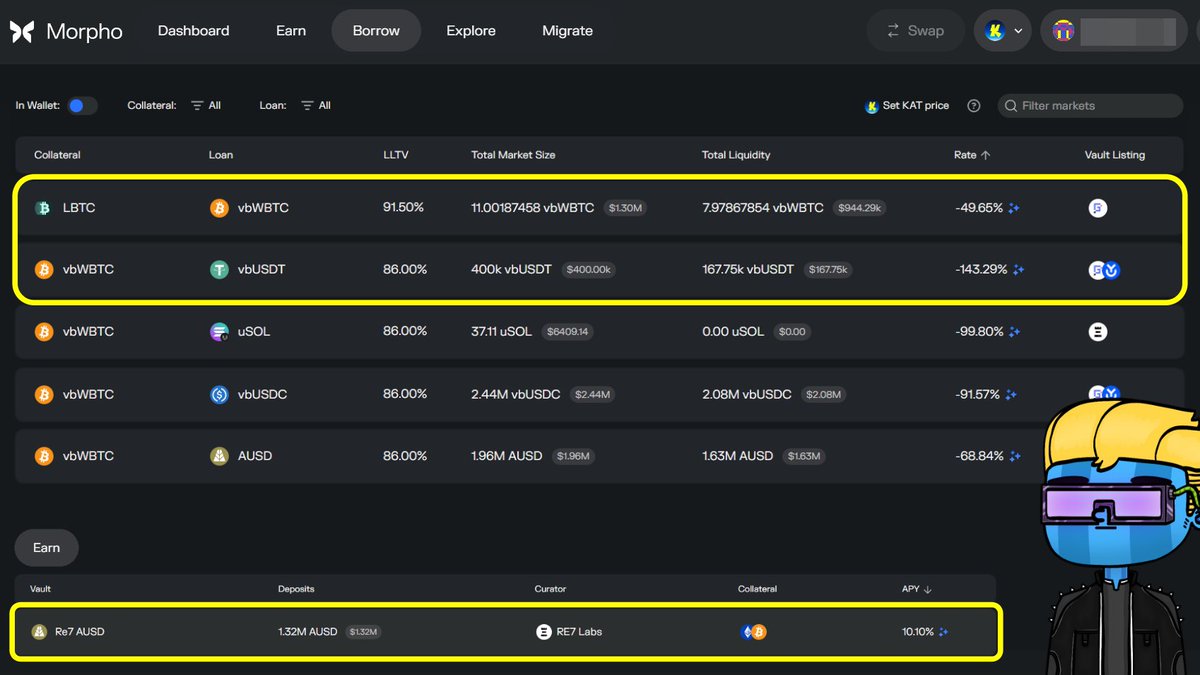Click 167.75k vbUSDT liquidity value
The width and height of the screenshot is (1200, 675).
[748, 269]
